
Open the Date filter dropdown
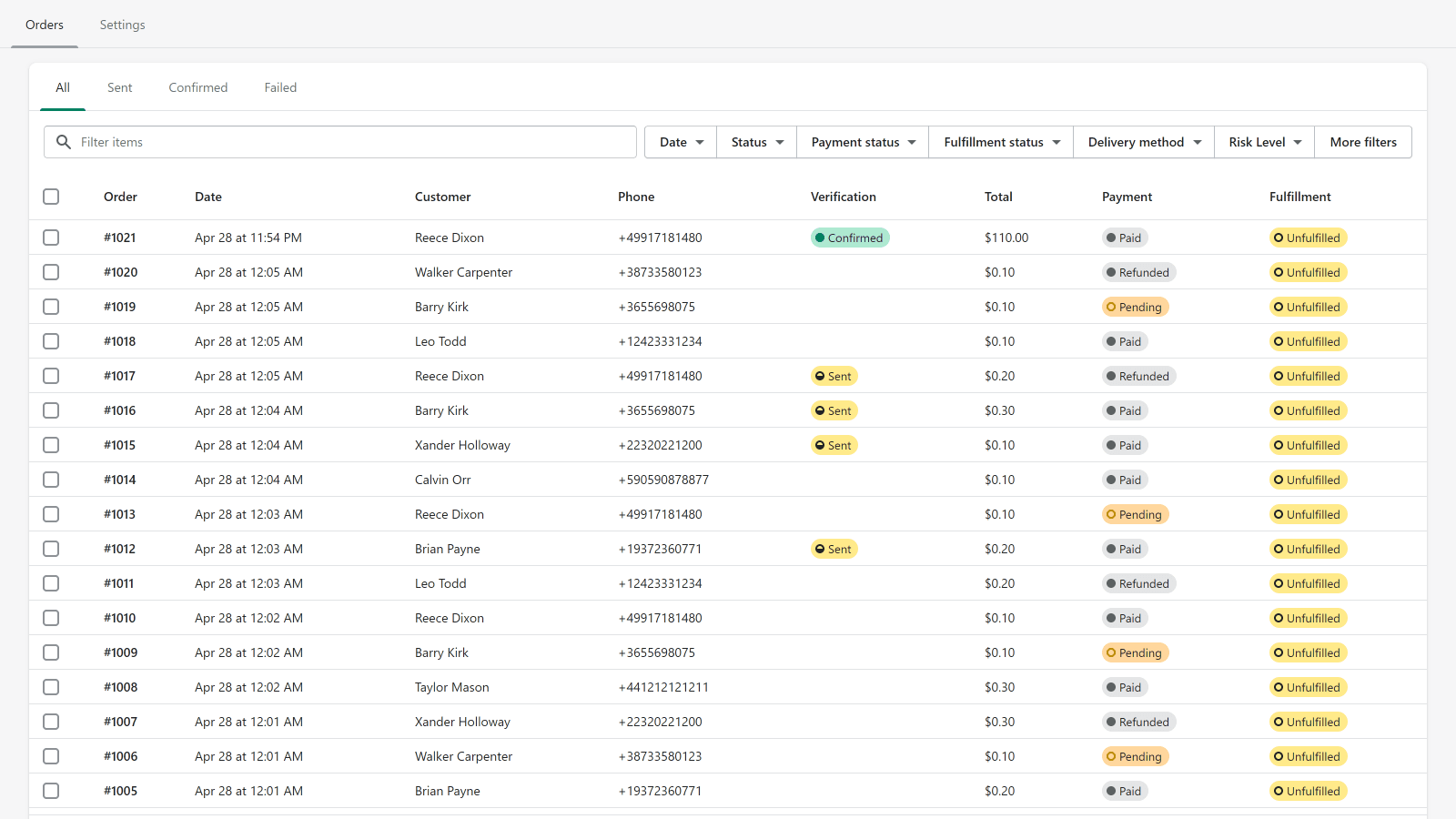681,142
